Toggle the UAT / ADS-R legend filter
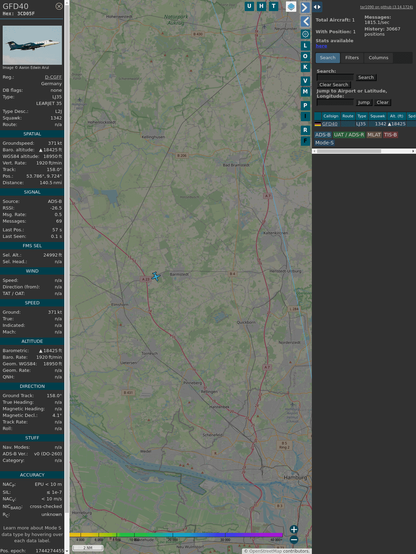This screenshot has height=554, width=416. coord(349,135)
